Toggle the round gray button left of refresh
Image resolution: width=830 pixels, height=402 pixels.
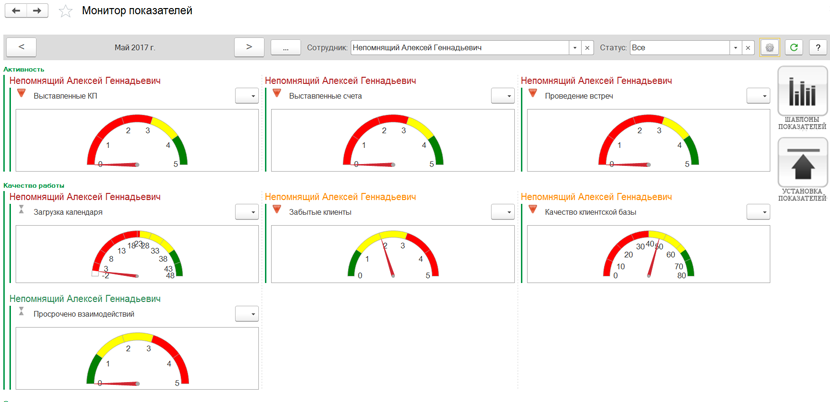(769, 47)
